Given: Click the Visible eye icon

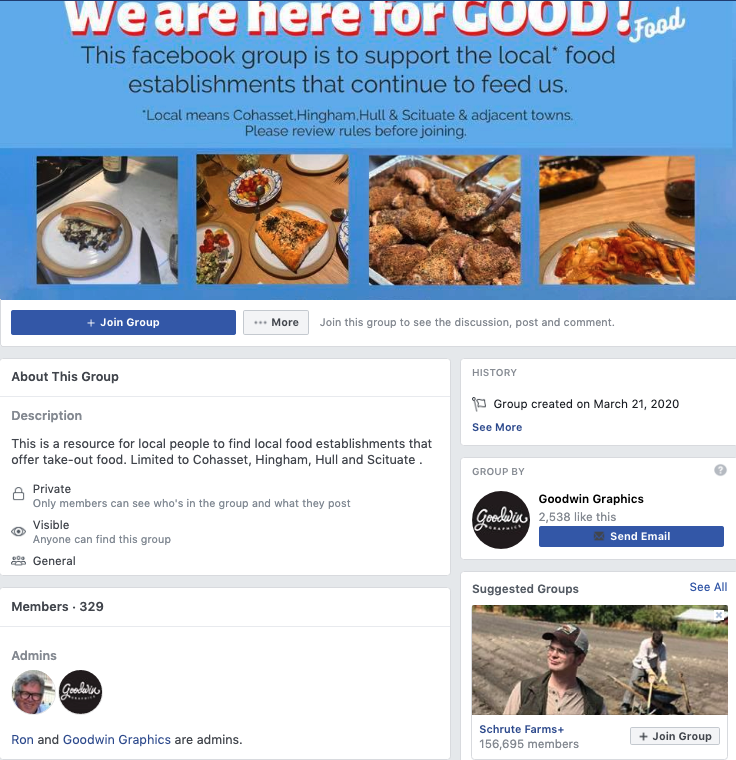Looking at the screenshot, I should click(x=18, y=532).
